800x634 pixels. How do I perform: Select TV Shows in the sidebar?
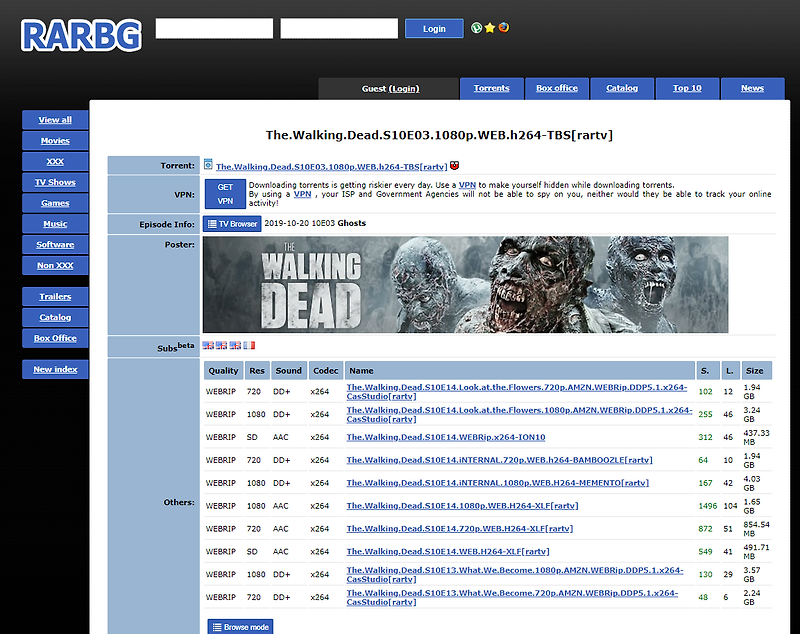click(55, 182)
